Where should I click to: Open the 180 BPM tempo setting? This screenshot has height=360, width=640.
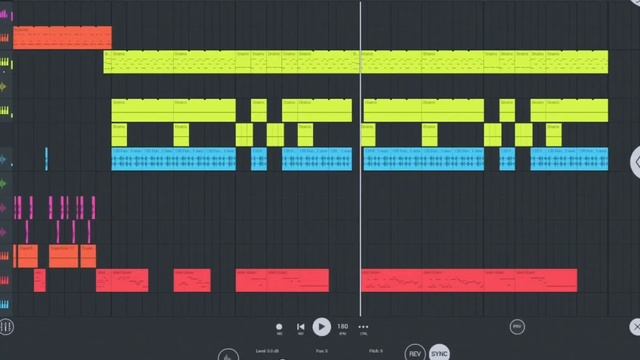(342, 328)
